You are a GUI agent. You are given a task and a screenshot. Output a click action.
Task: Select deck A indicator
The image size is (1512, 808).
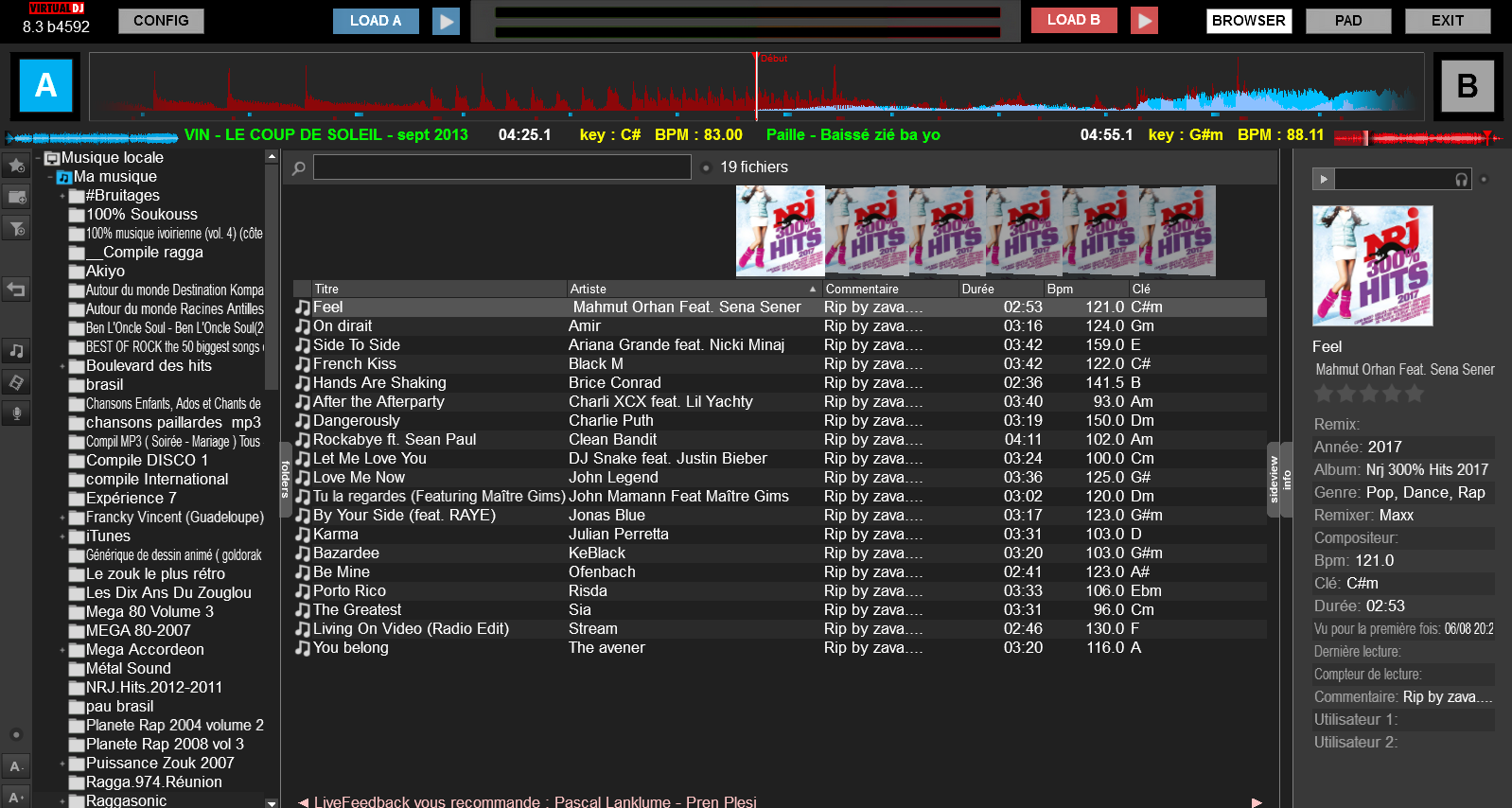tap(45, 86)
